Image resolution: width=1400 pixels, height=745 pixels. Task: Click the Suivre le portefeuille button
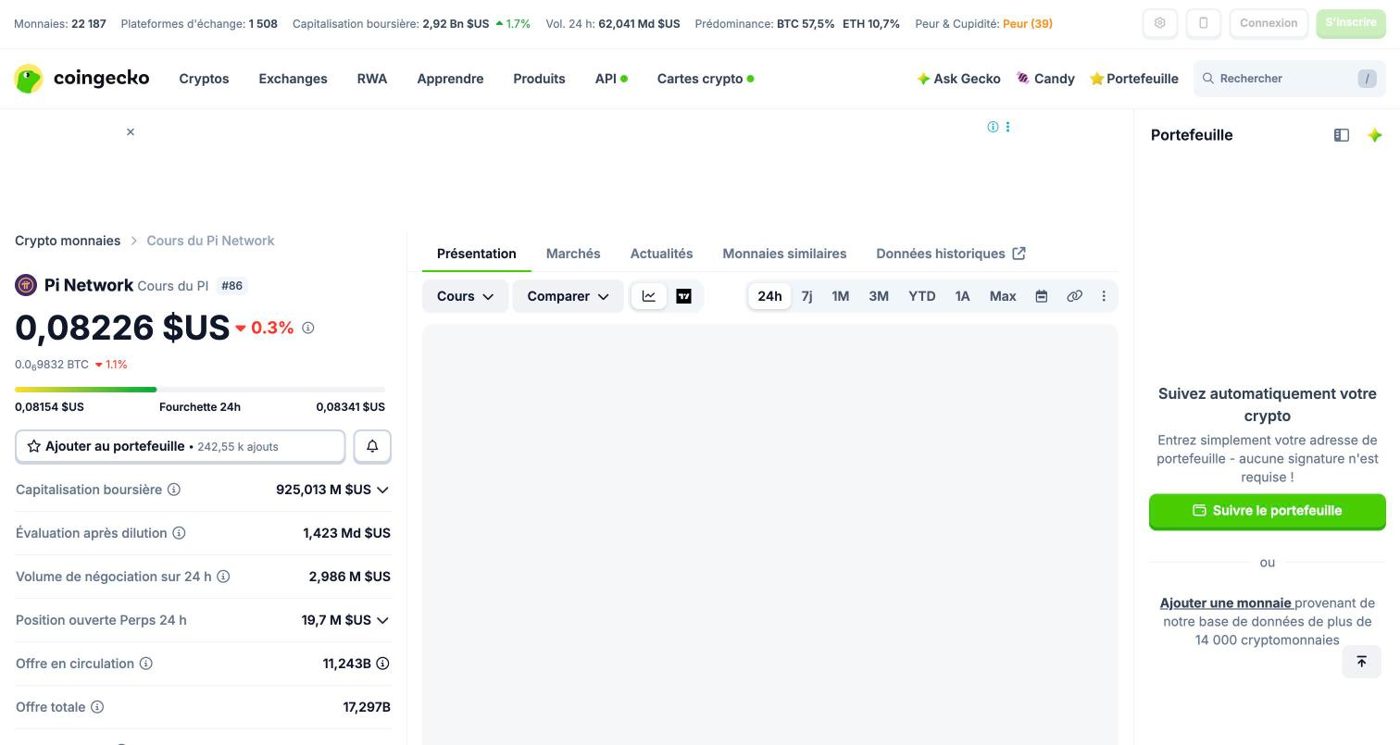pyautogui.click(x=1267, y=511)
